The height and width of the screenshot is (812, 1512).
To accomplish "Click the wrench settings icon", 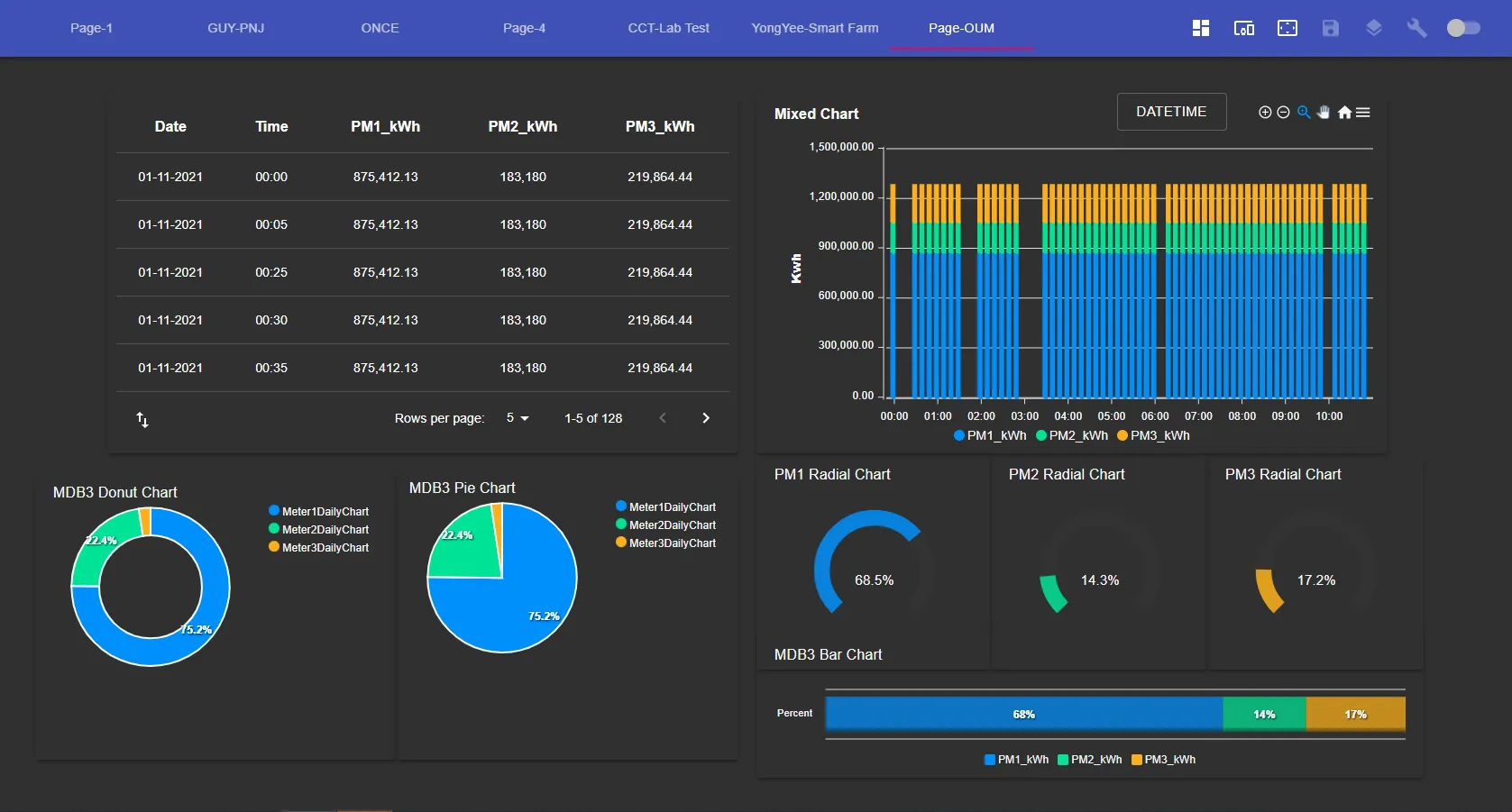I will pyautogui.click(x=1416, y=28).
